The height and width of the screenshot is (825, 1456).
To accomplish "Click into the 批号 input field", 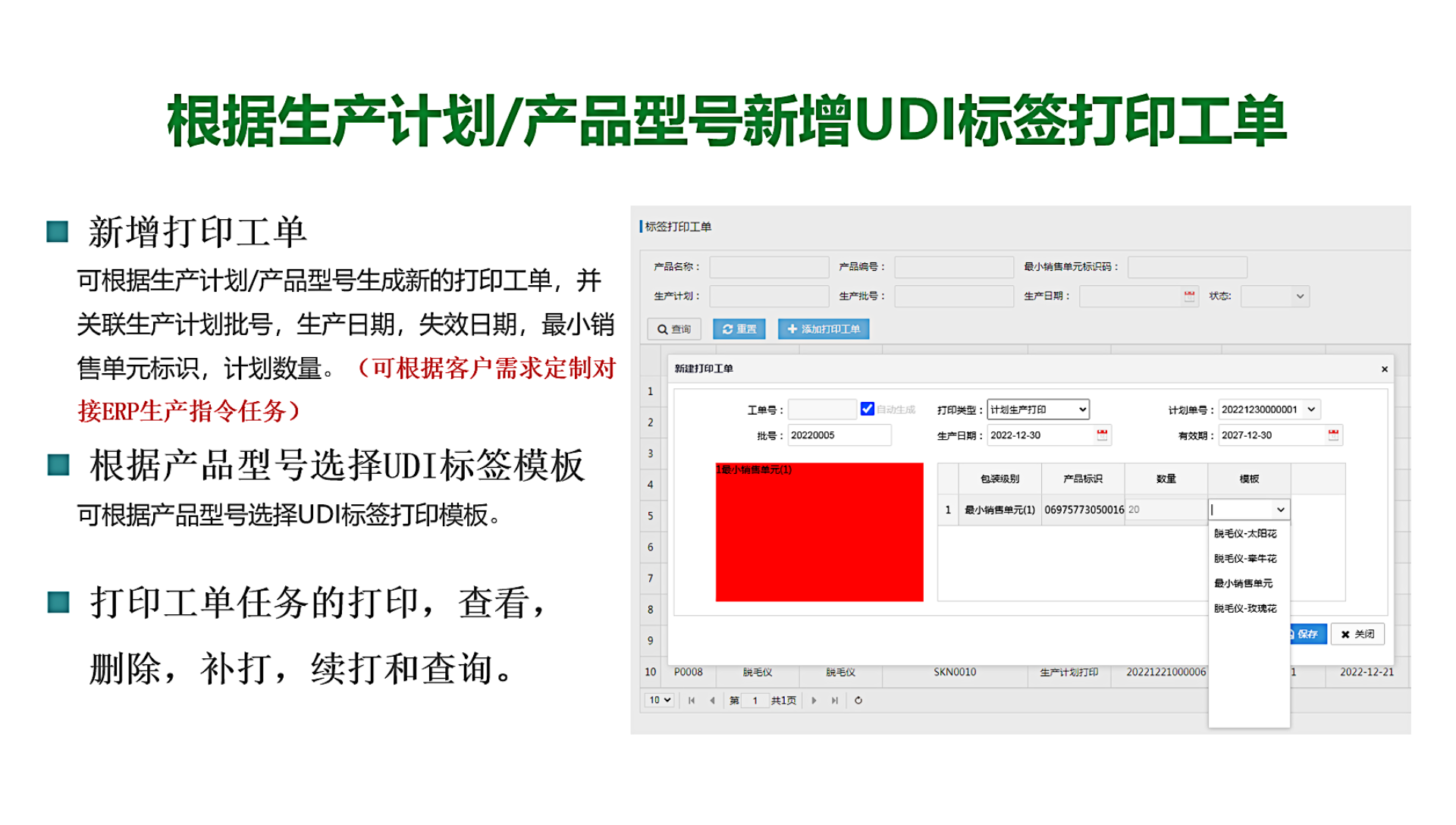I will [839, 435].
